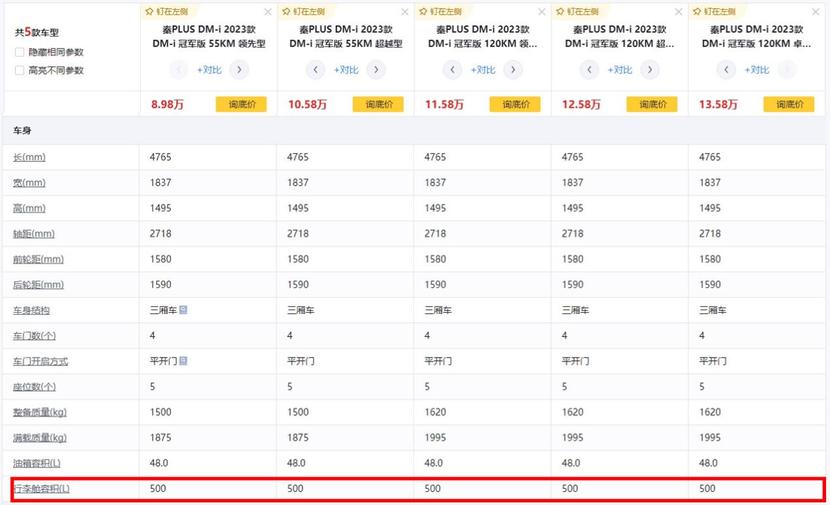830x505 pixels.
Task: Select the 13.58万 price text
Action: (x=718, y=104)
